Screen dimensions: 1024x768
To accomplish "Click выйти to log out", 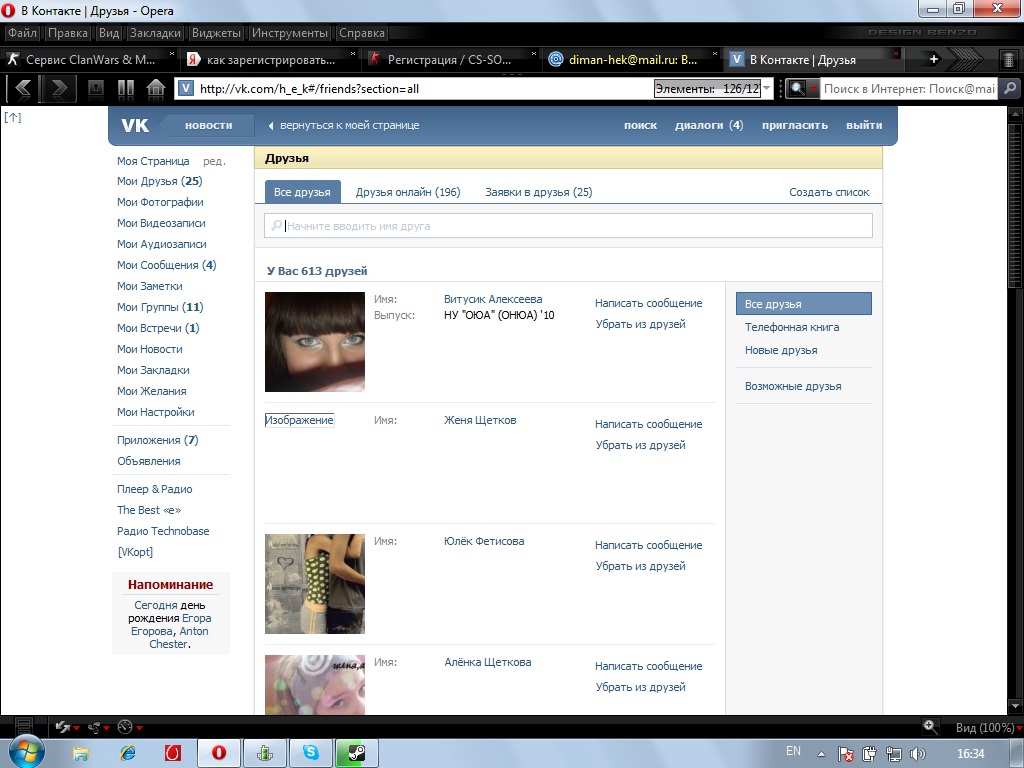I will (864, 125).
